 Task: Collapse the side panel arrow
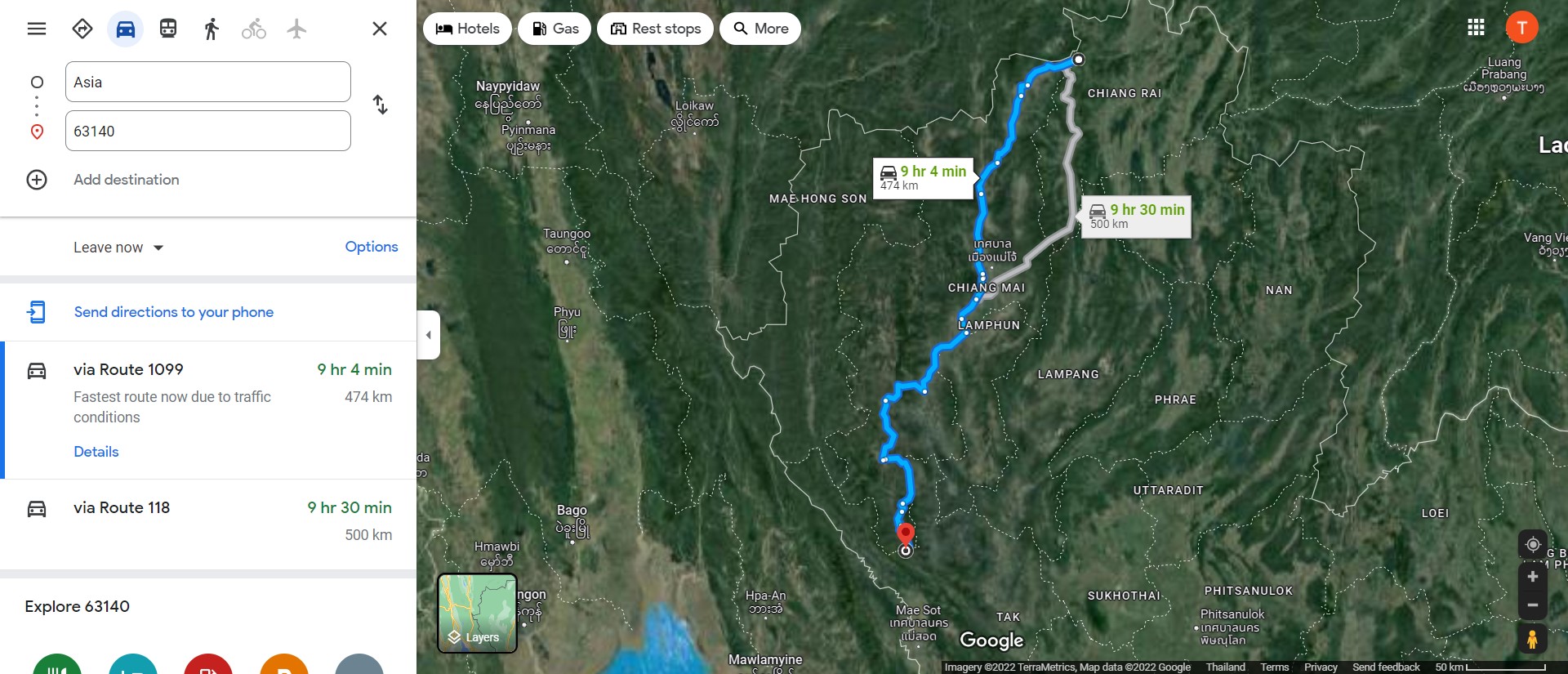click(429, 335)
